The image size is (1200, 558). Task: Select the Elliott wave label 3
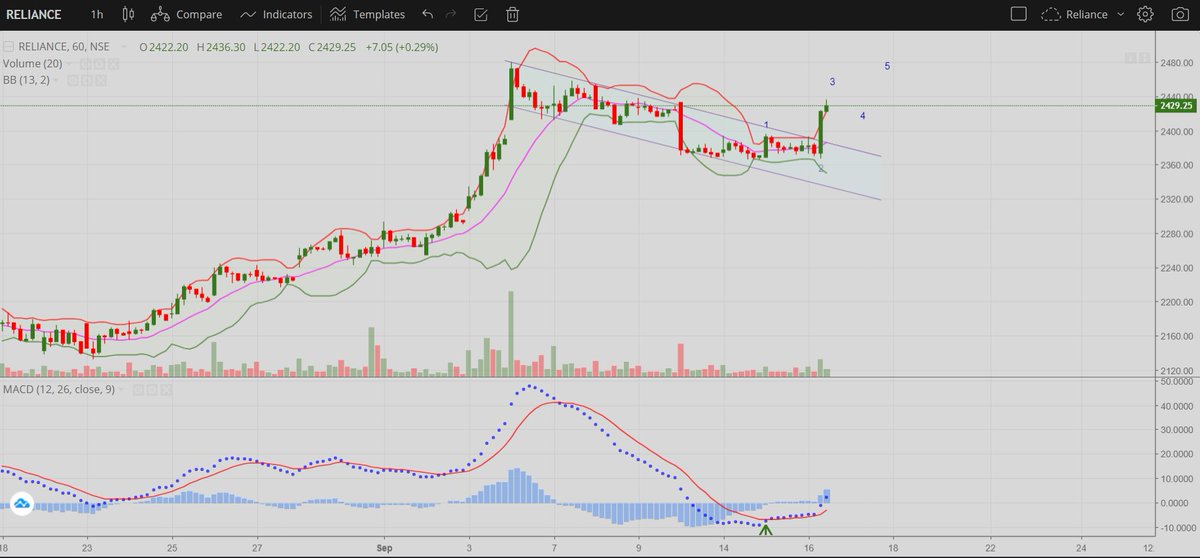[832, 81]
